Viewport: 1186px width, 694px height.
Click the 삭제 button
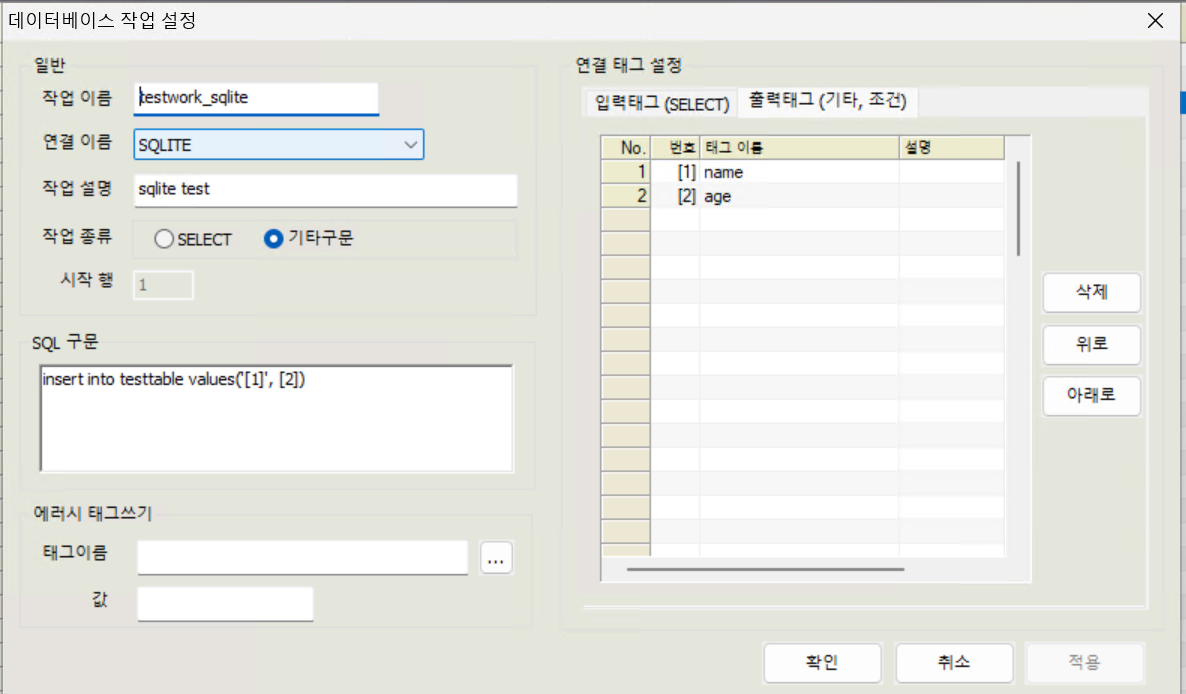1091,292
